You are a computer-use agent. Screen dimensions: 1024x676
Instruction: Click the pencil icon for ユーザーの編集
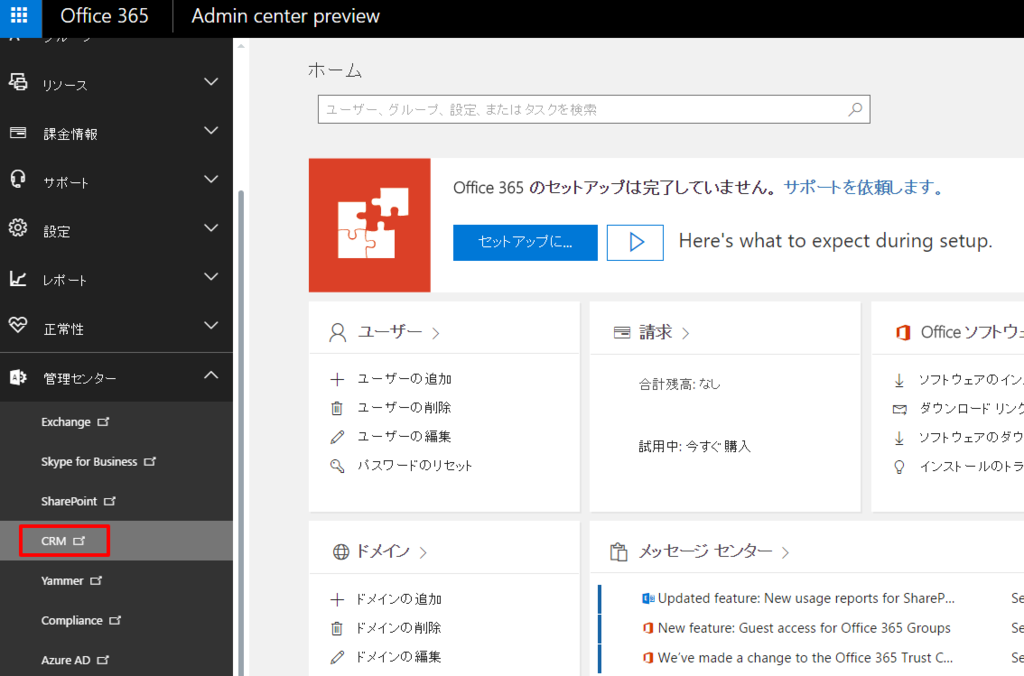tap(337, 437)
